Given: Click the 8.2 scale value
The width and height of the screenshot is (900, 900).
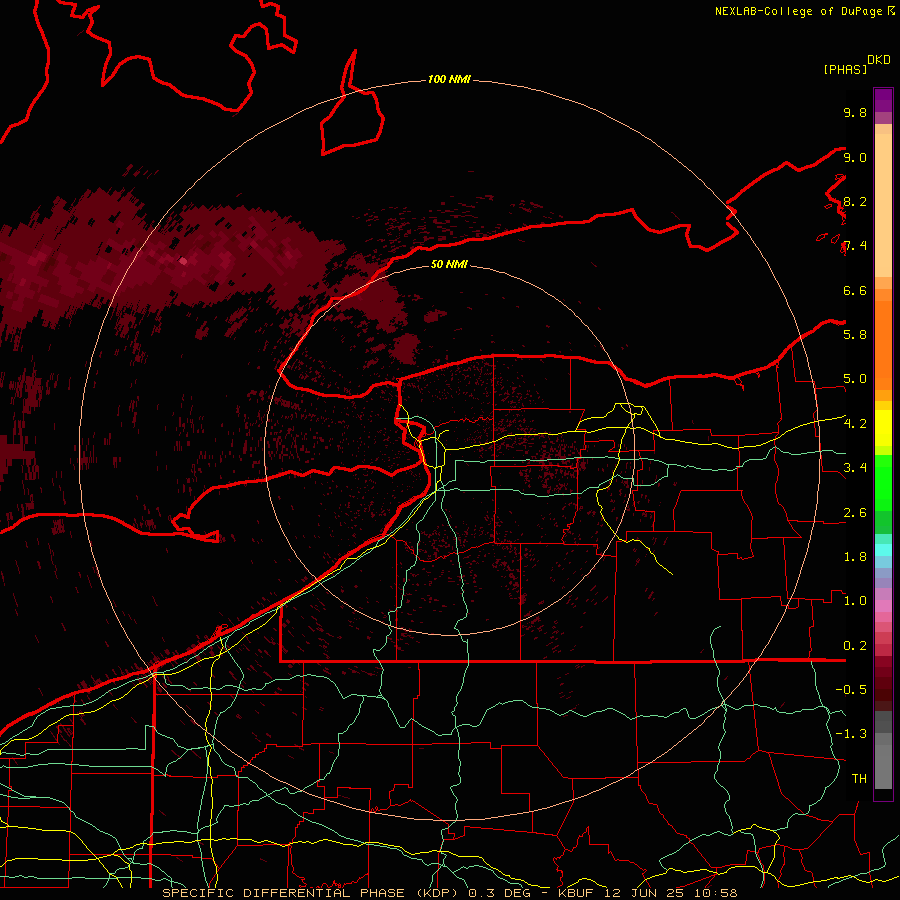Looking at the screenshot, I should pos(855,201).
